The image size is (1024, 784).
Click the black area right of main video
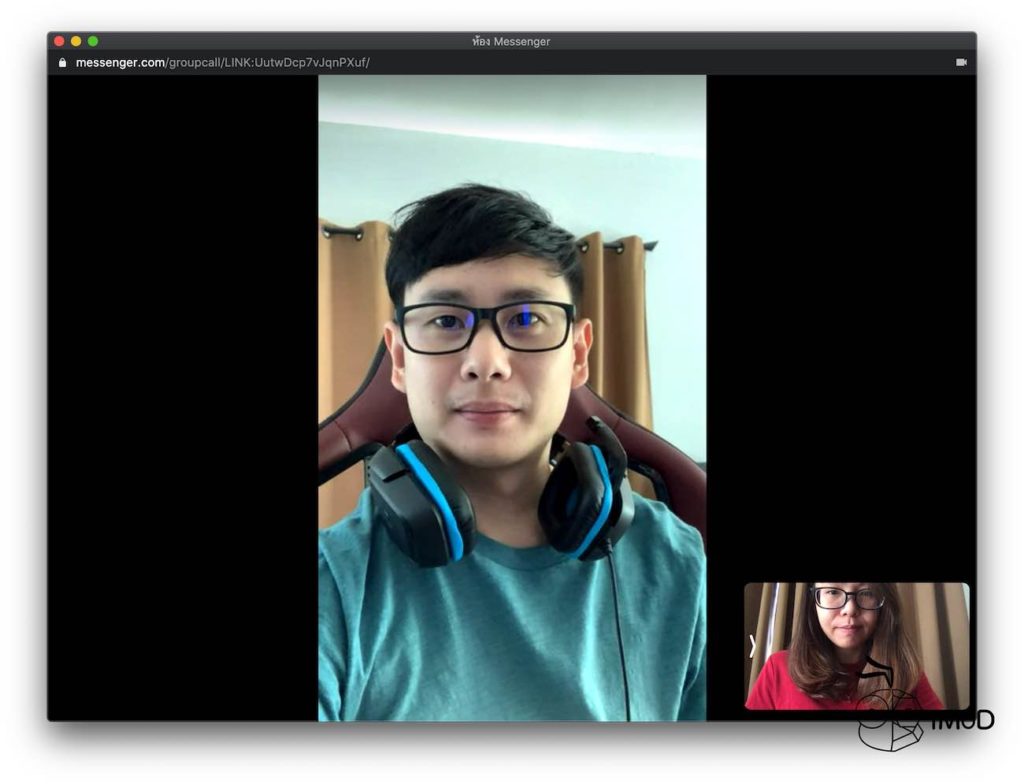click(840, 300)
